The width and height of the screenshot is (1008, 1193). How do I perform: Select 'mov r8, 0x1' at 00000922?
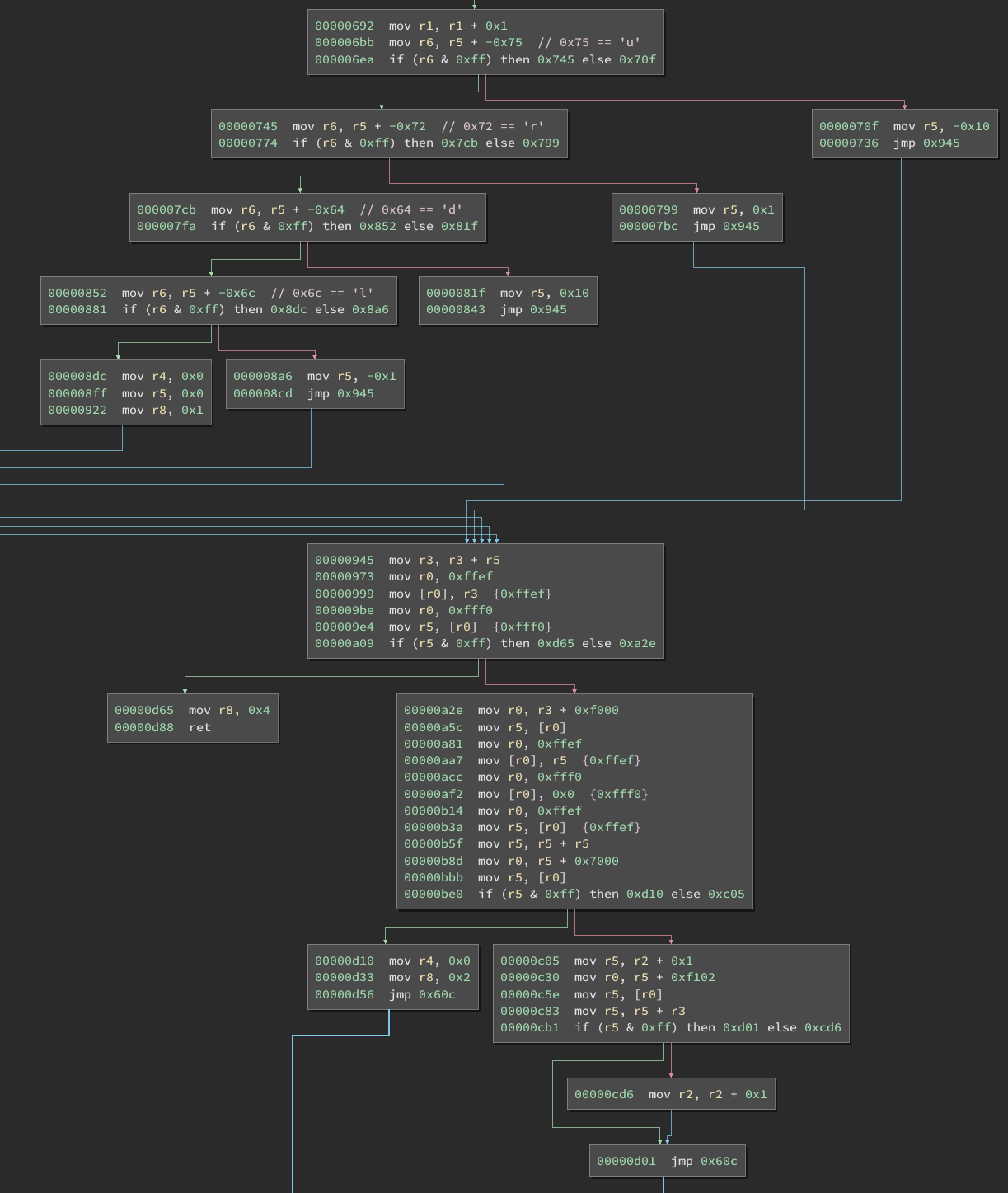[x=162, y=410]
